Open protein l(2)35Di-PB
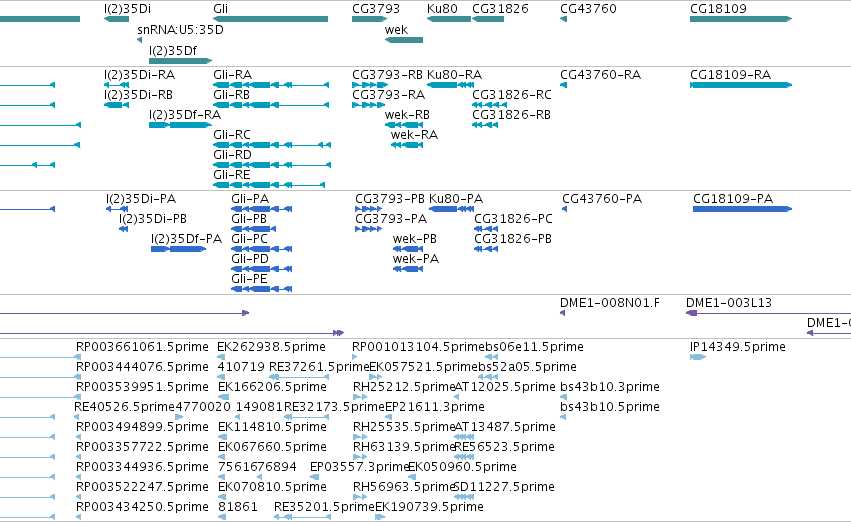Image resolution: width=851 pixels, height=522 pixels. pos(153,219)
